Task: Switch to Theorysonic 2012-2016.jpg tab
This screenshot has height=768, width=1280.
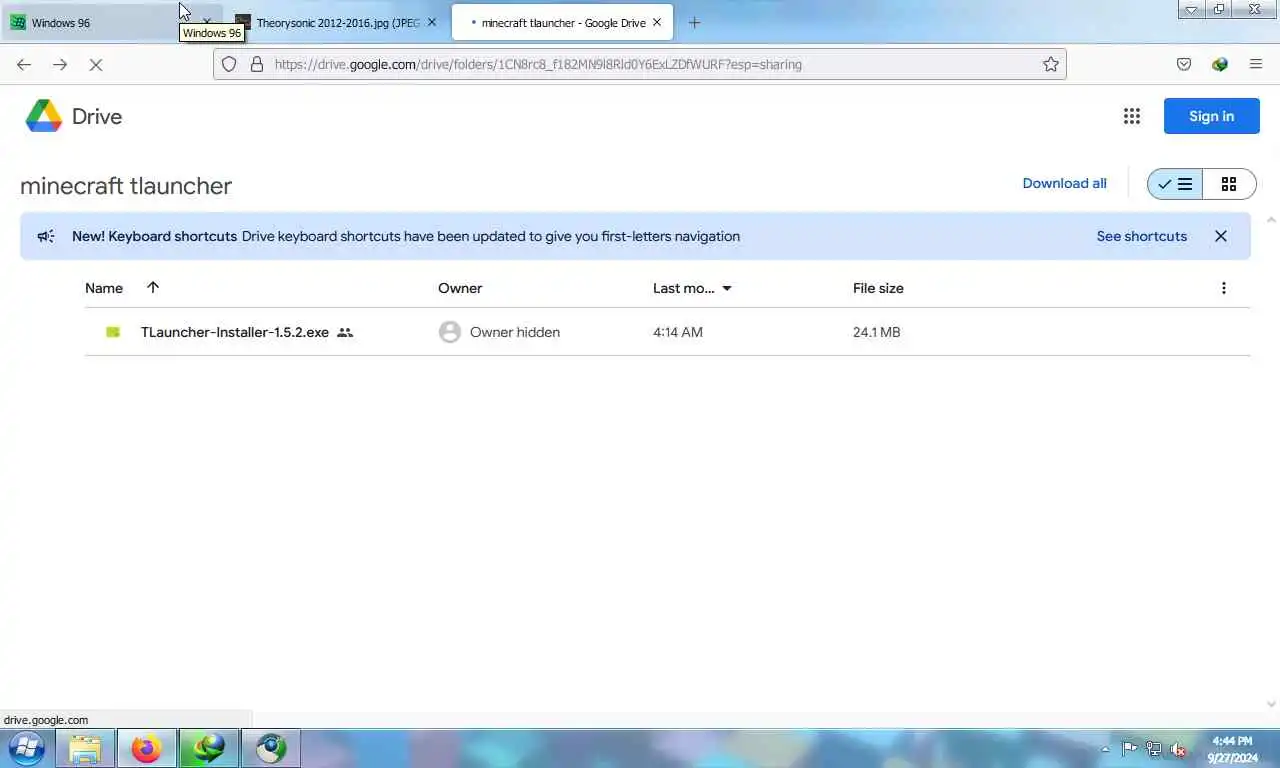Action: [x=337, y=22]
